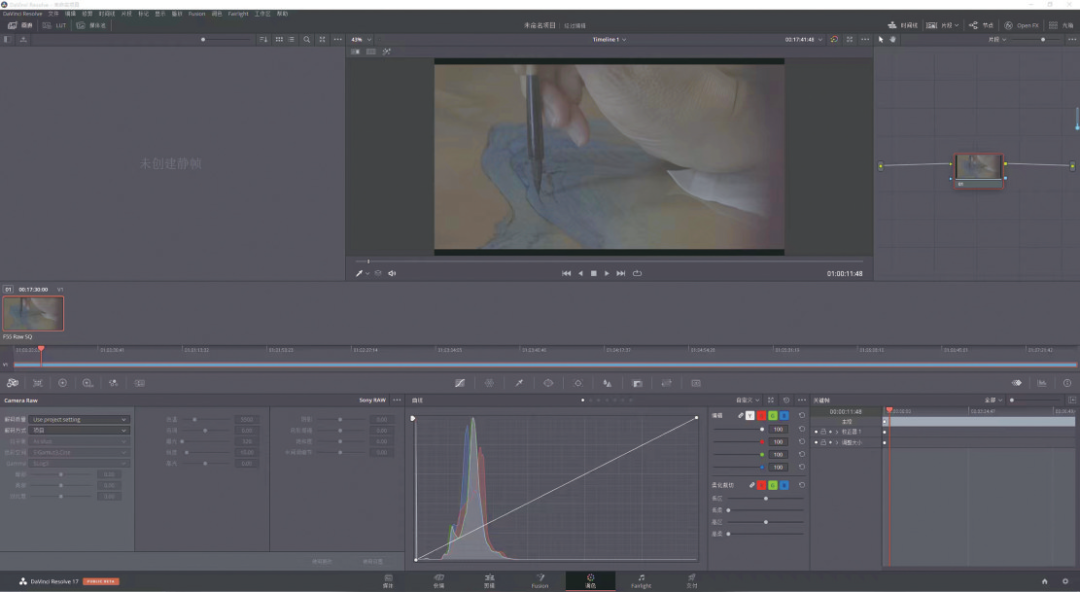Open the 3D stereoscopic palette

point(696,383)
